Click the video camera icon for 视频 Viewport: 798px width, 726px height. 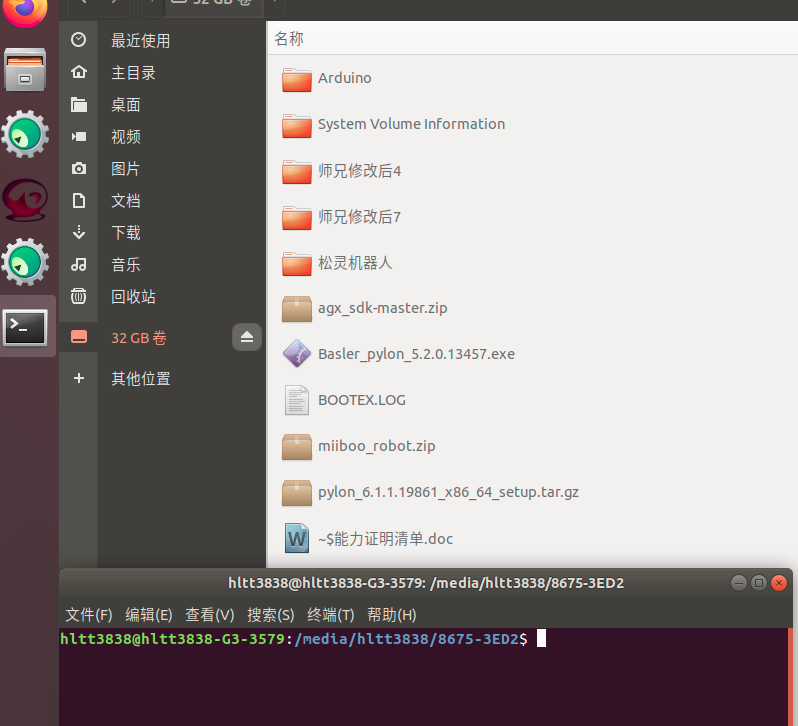tap(78, 136)
